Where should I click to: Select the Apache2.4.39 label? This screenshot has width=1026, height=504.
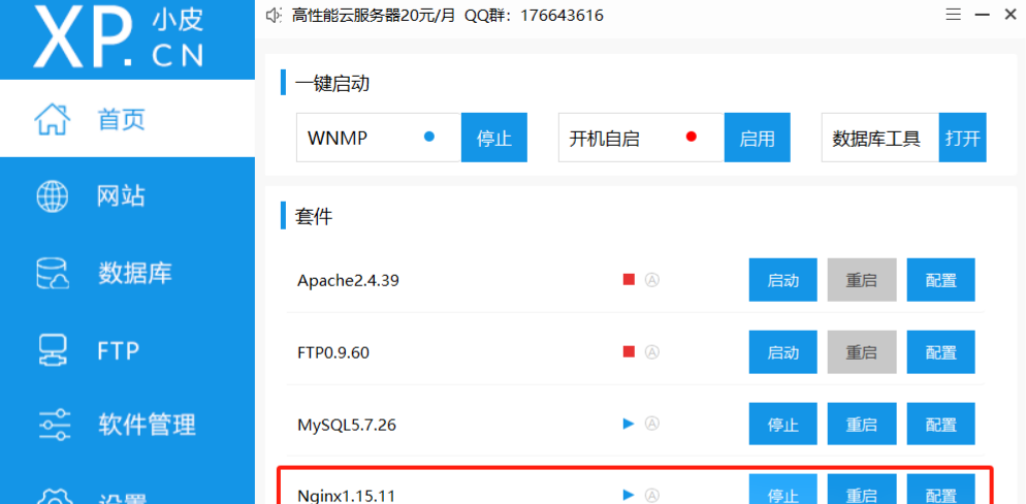[x=348, y=280]
